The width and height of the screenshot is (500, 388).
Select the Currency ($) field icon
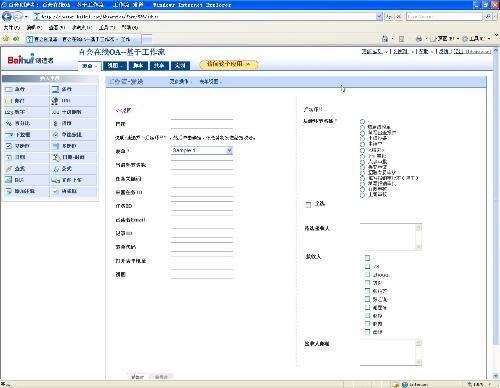(55, 123)
